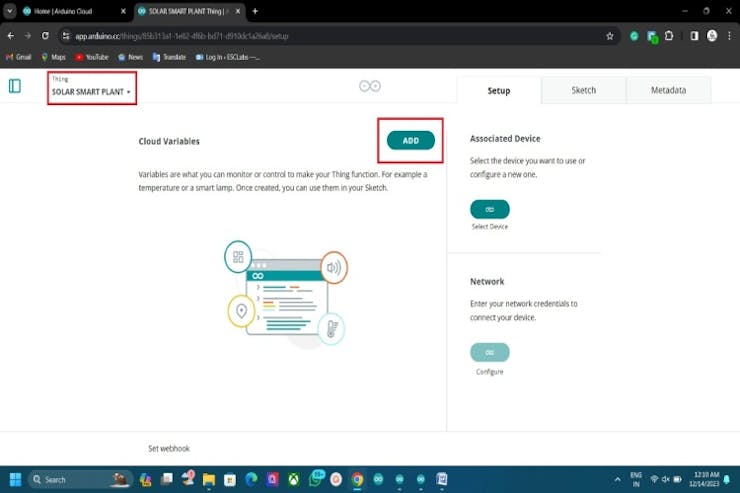
Task: Click the Select Device link button
Action: point(490,209)
